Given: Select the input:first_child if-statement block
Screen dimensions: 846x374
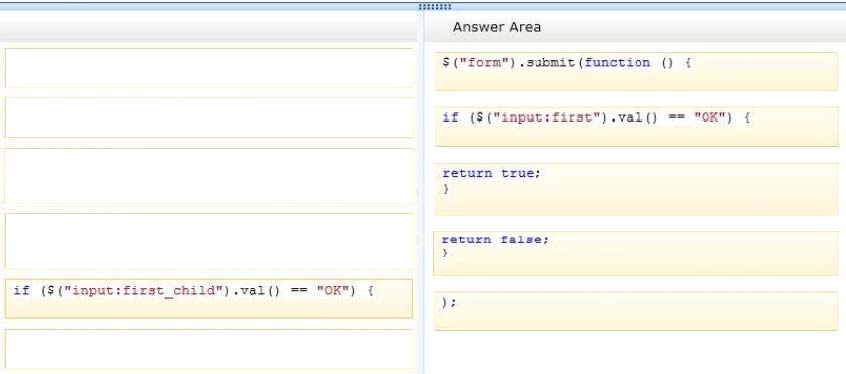Looking at the screenshot, I should 209,298.
